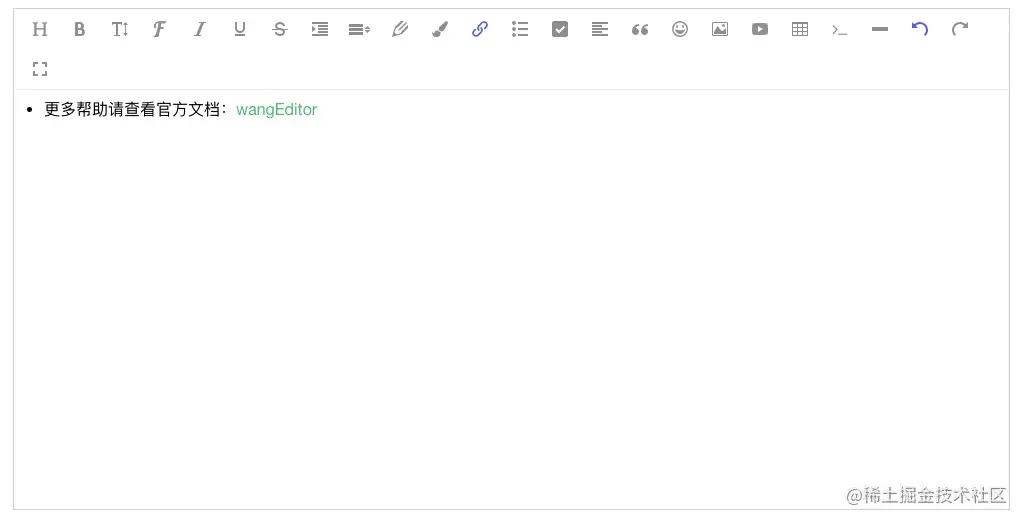The width and height of the screenshot is (1023, 522).
Task: Open the Heading style menu
Action: 40,29
